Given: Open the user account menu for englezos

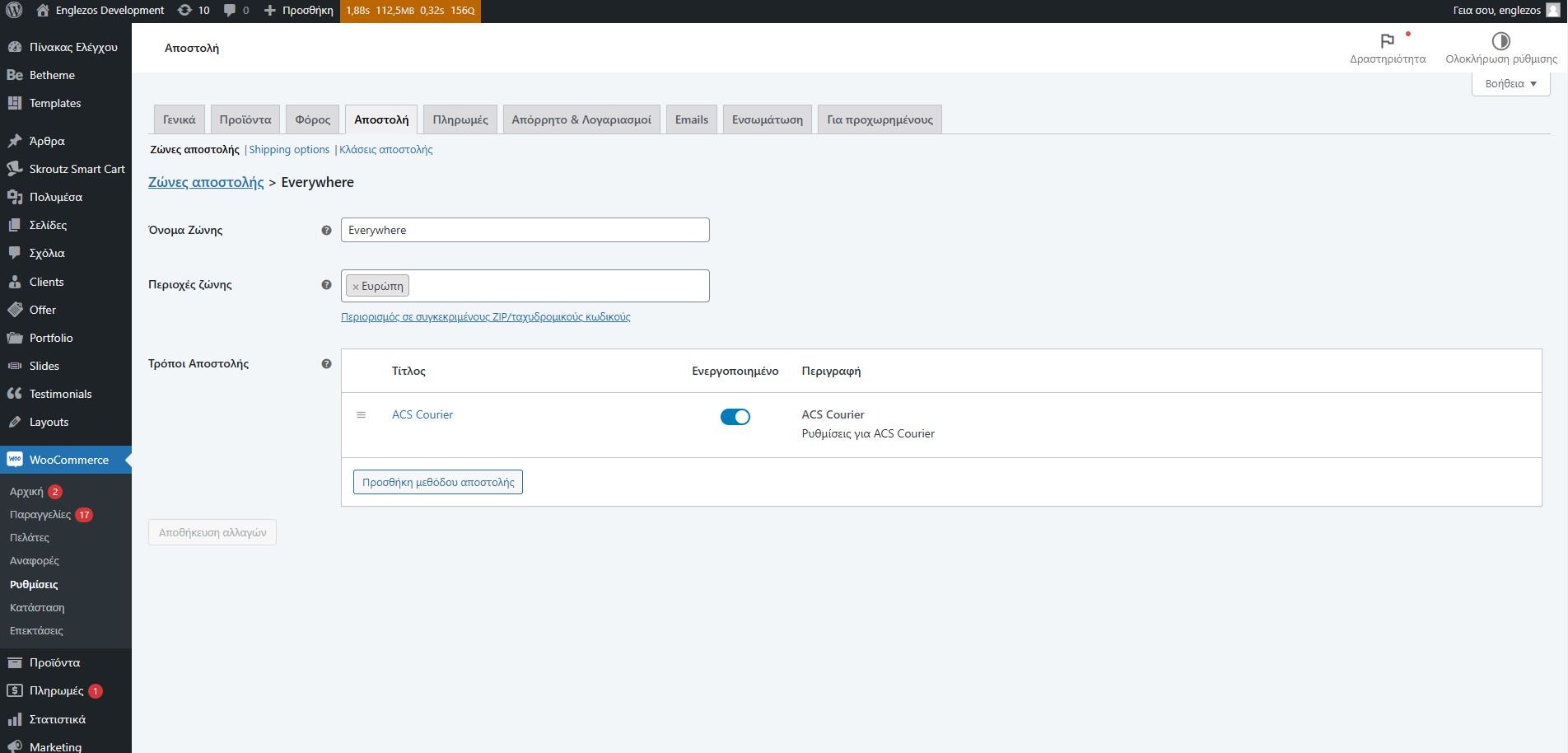Looking at the screenshot, I should click(x=1505, y=11).
